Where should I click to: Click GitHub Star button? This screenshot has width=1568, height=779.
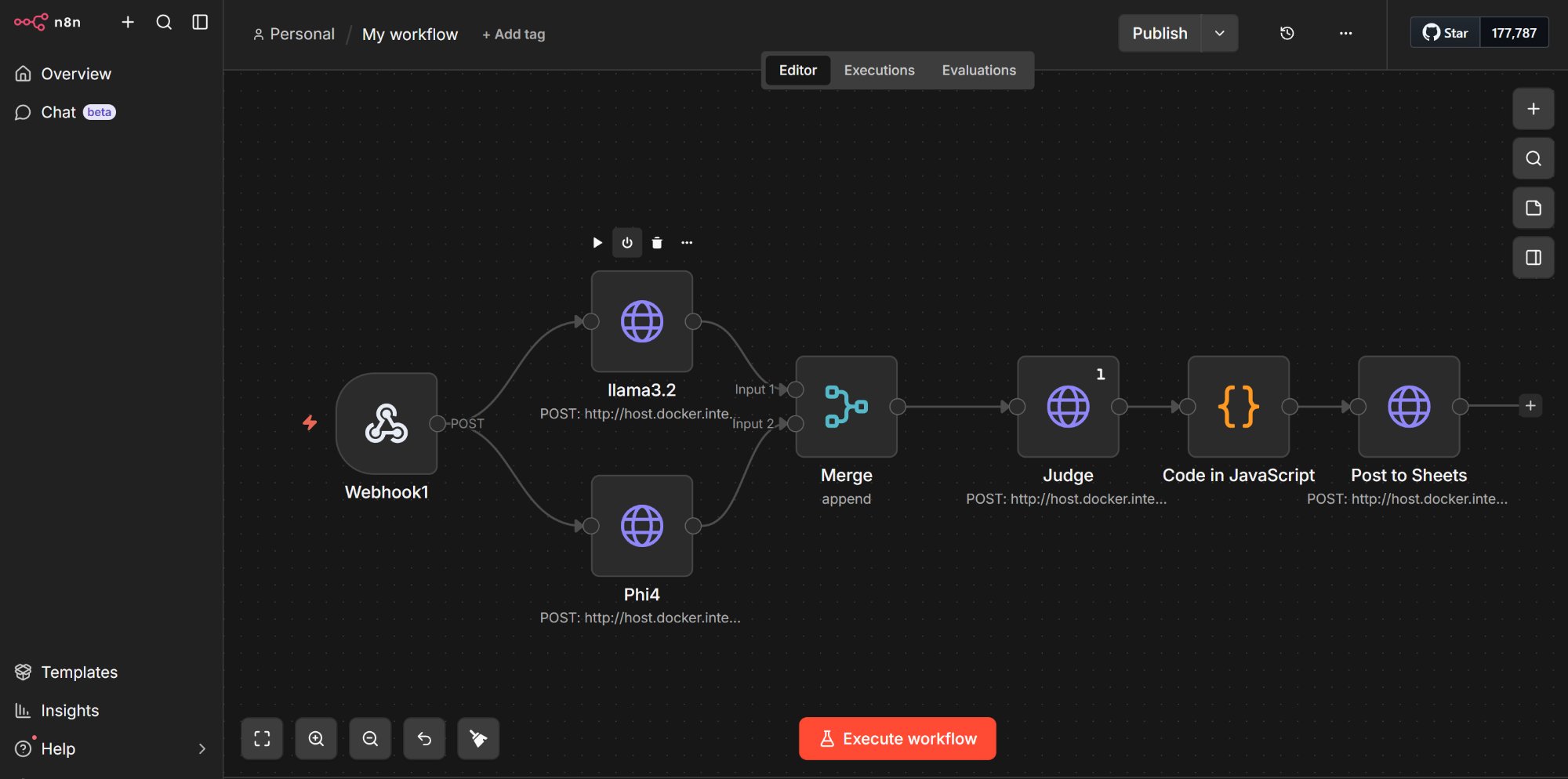1445,33
